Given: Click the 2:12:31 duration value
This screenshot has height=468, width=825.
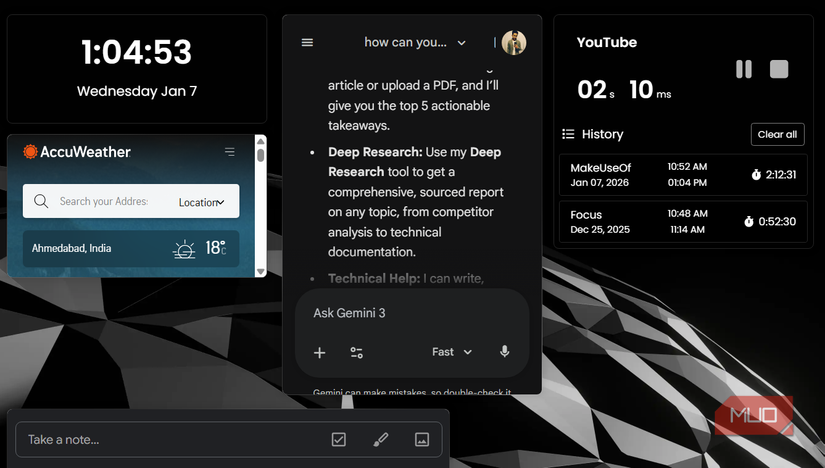Looking at the screenshot, I should [780, 175].
